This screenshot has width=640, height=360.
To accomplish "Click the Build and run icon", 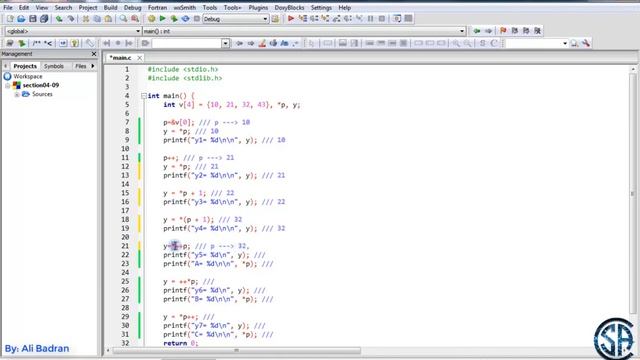I will tap(174, 19).
